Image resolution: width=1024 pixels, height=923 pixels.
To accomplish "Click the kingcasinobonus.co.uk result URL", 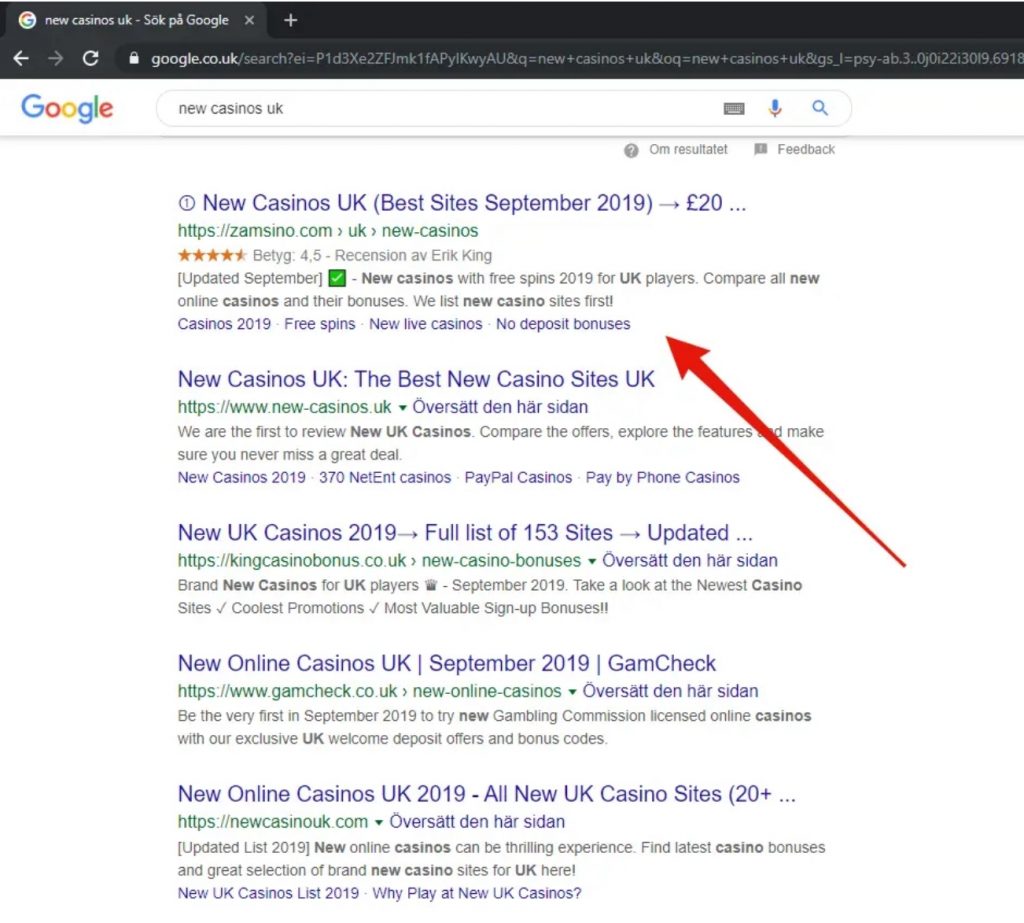I will coord(379,560).
